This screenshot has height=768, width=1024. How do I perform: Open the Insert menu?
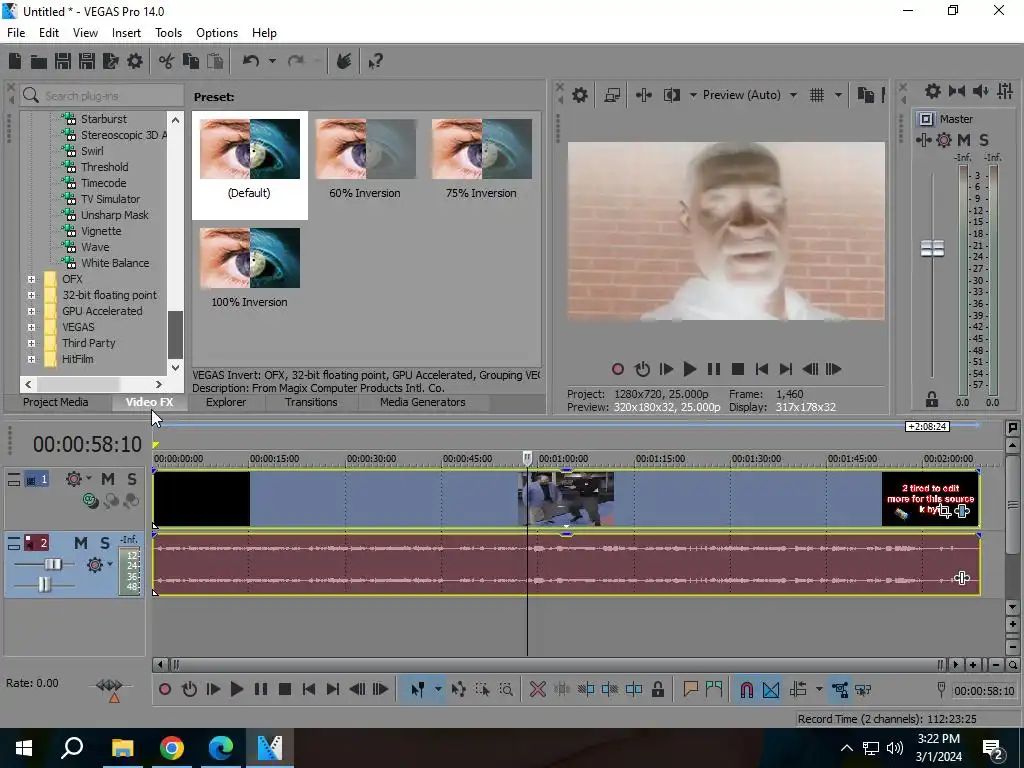(x=126, y=33)
